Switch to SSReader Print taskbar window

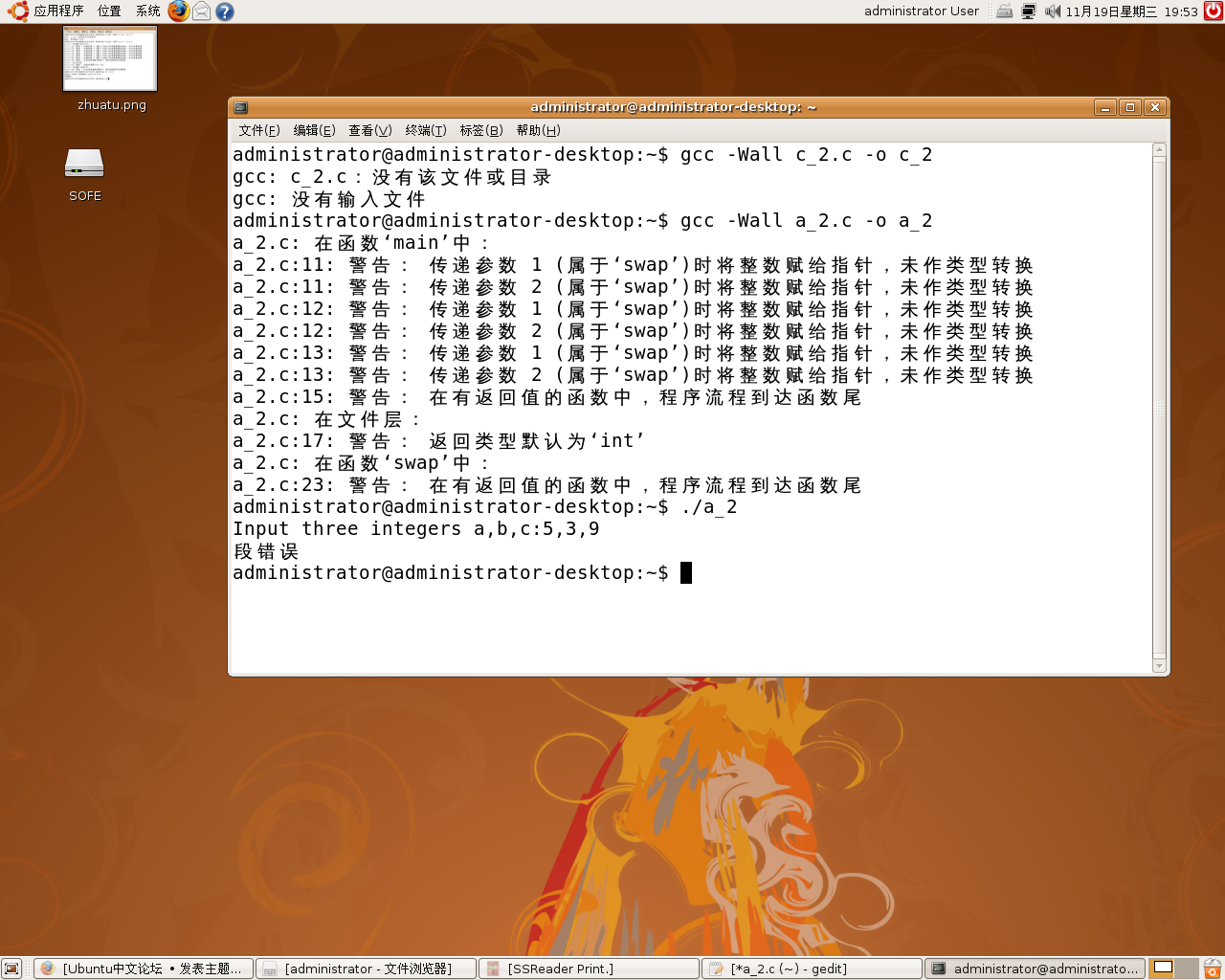pyautogui.click(x=590, y=969)
